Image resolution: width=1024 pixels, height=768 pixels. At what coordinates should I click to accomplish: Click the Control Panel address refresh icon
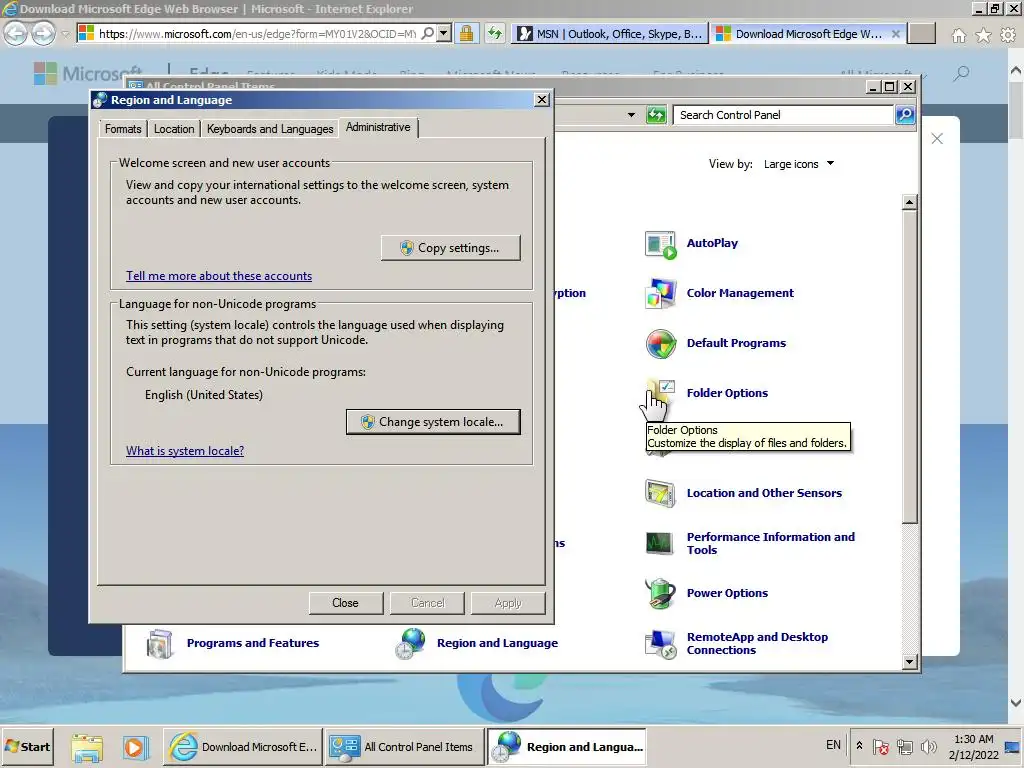pyautogui.click(x=656, y=115)
